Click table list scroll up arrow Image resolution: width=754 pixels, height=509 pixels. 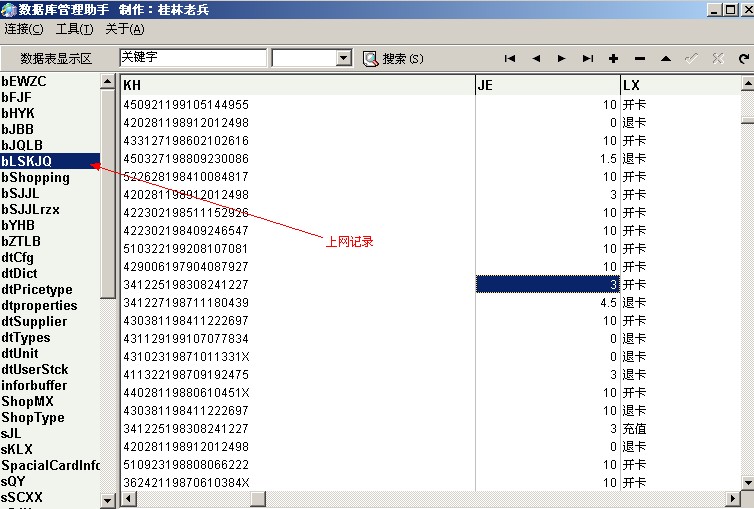click(108, 82)
